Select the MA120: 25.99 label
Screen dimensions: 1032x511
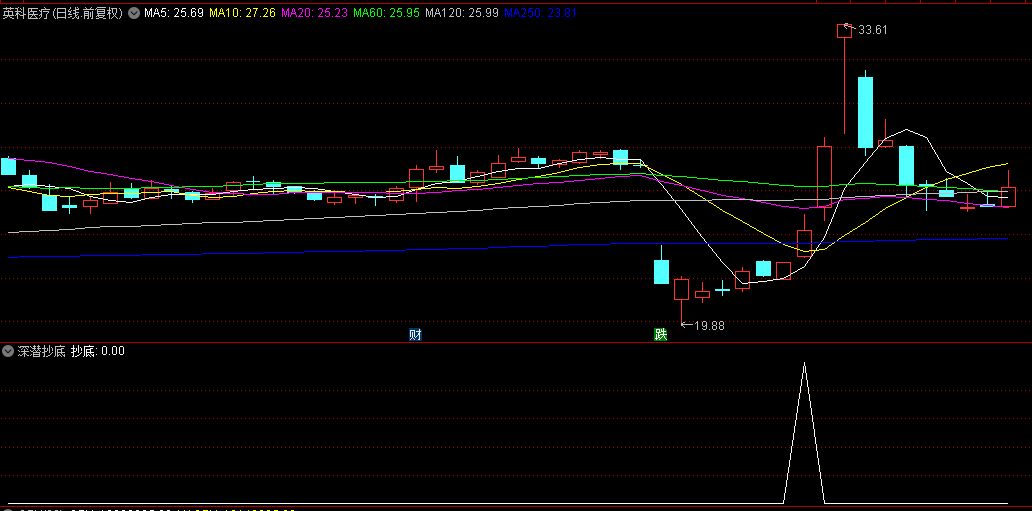click(462, 13)
